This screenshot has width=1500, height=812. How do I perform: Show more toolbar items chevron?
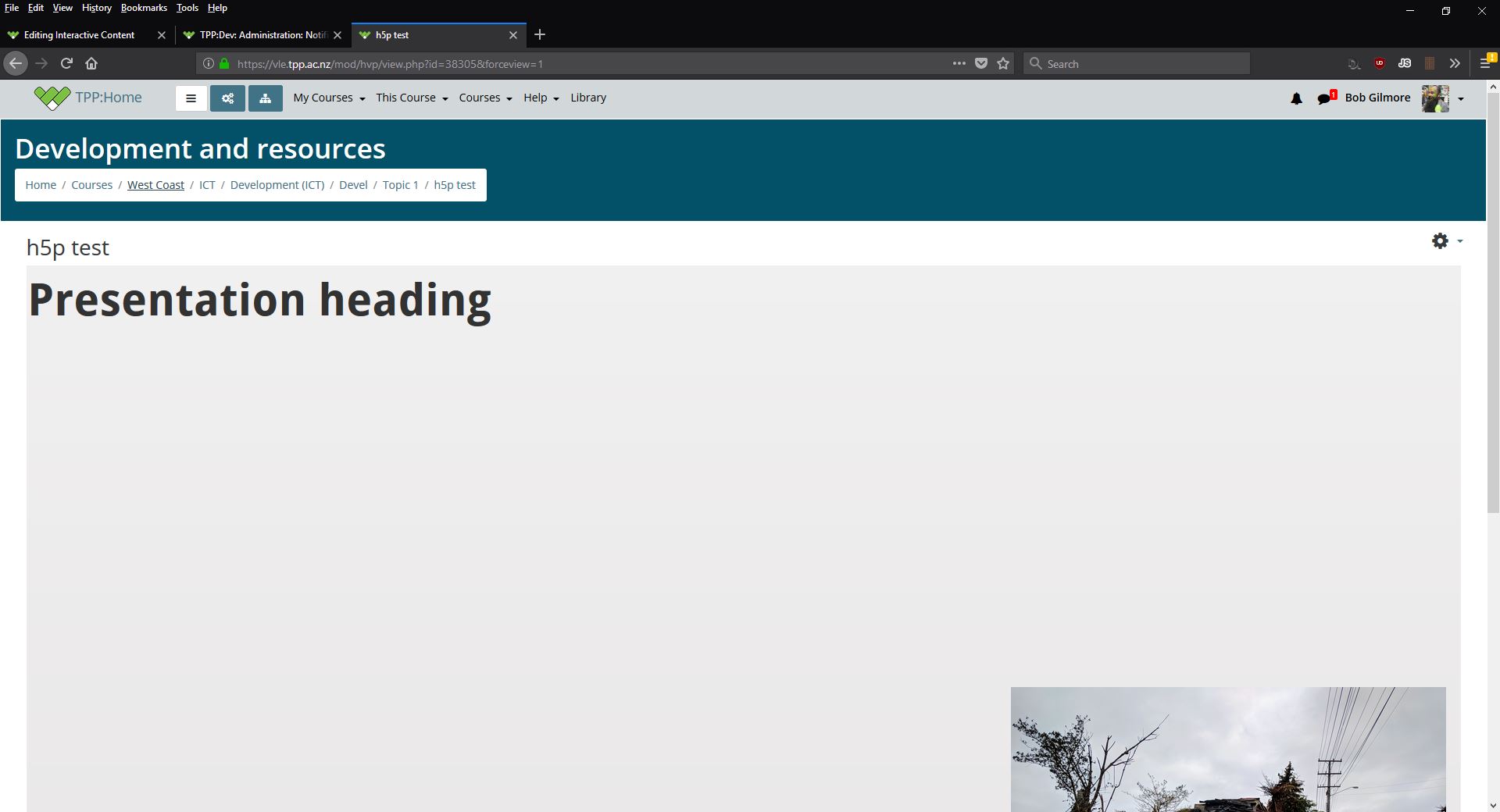tap(1455, 63)
